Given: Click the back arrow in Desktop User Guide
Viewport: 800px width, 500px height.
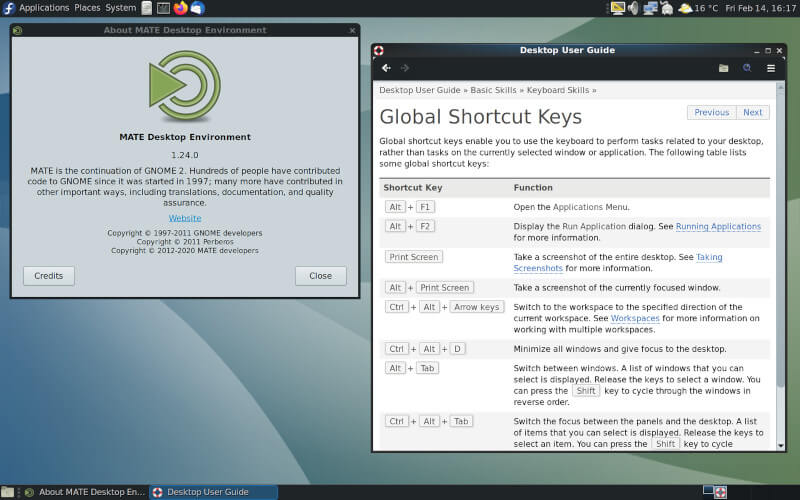Looking at the screenshot, I should tap(386, 68).
